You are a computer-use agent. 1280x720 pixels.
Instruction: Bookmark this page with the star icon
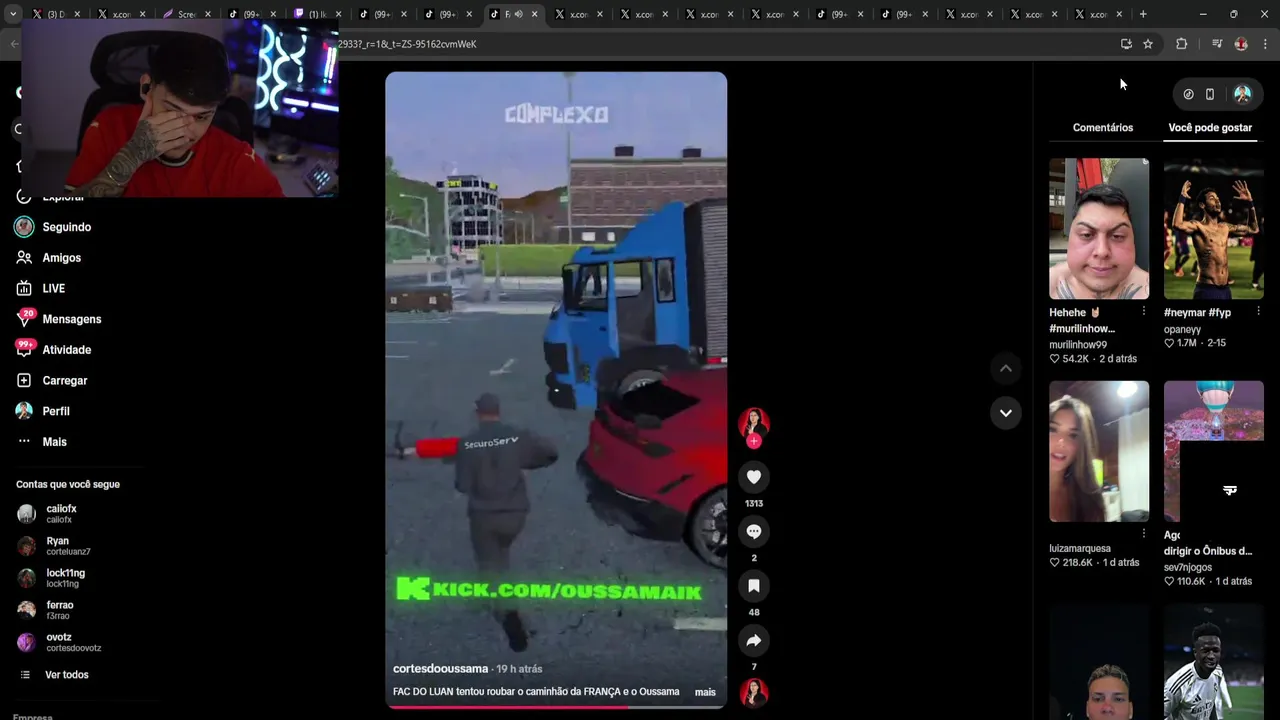(x=1148, y=44)
